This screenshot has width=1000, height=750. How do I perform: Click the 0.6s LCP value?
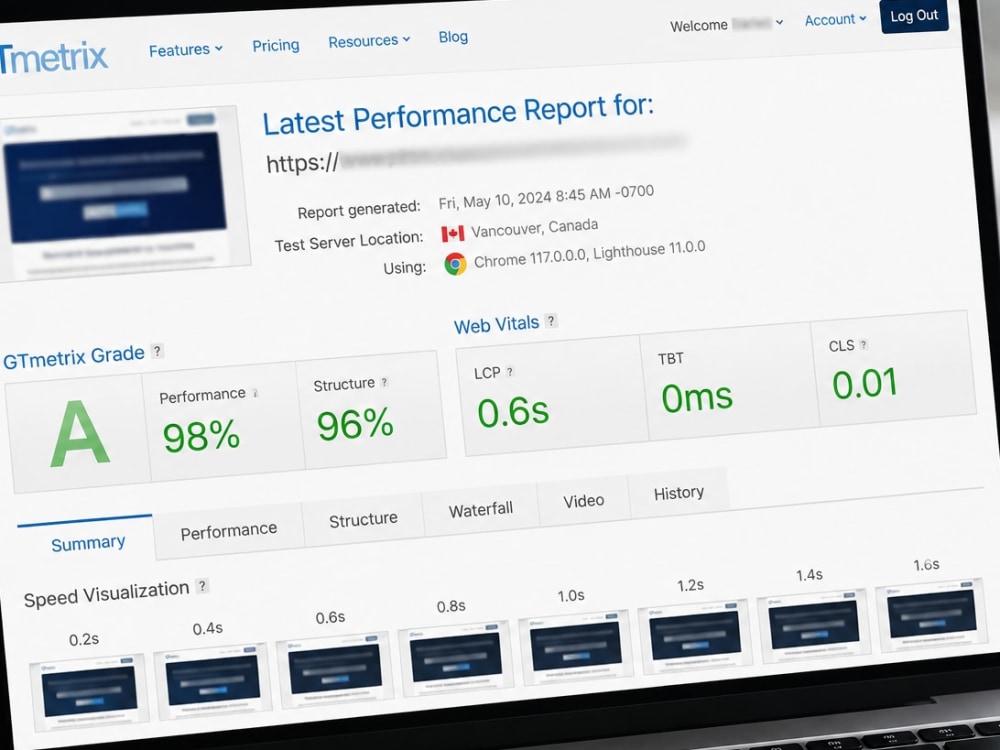point(513,411)
